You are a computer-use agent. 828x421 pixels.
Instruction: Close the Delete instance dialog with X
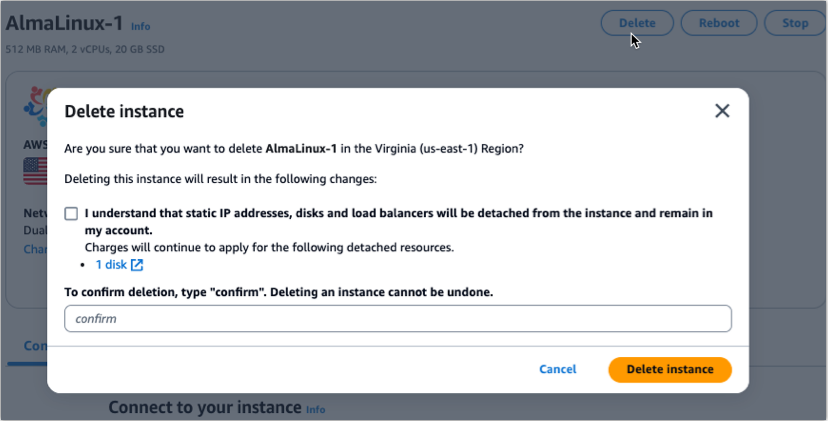point(722,111)
